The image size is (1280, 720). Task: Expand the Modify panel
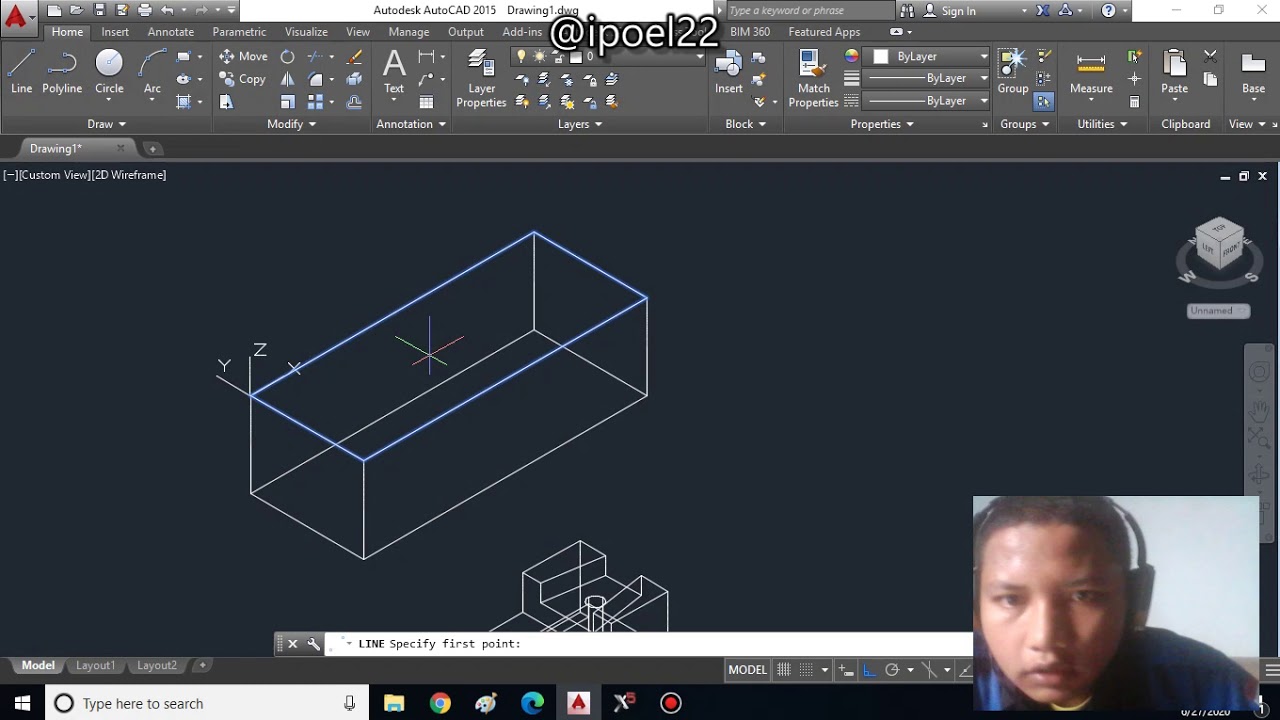coord(291,124)
